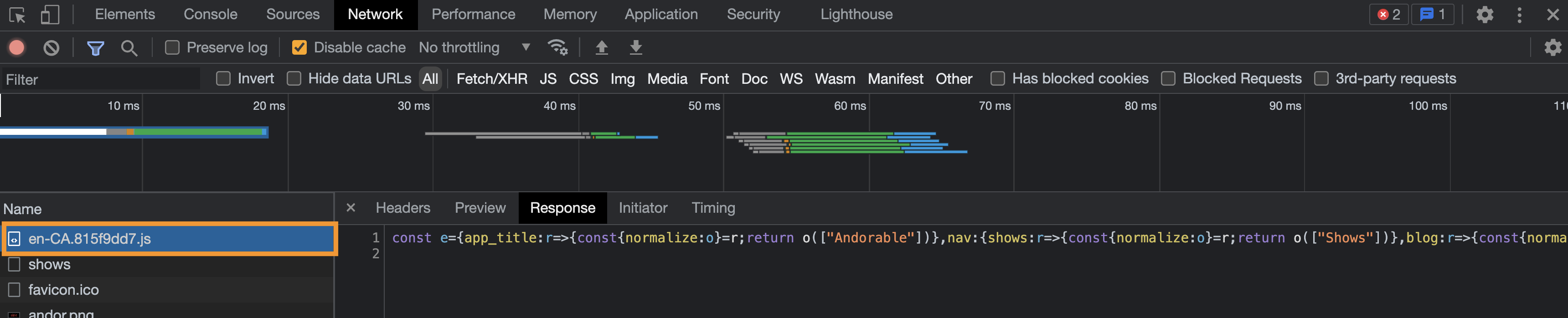Focus the Filter text input
The image size is (1568, 318).
coord(100,79)
